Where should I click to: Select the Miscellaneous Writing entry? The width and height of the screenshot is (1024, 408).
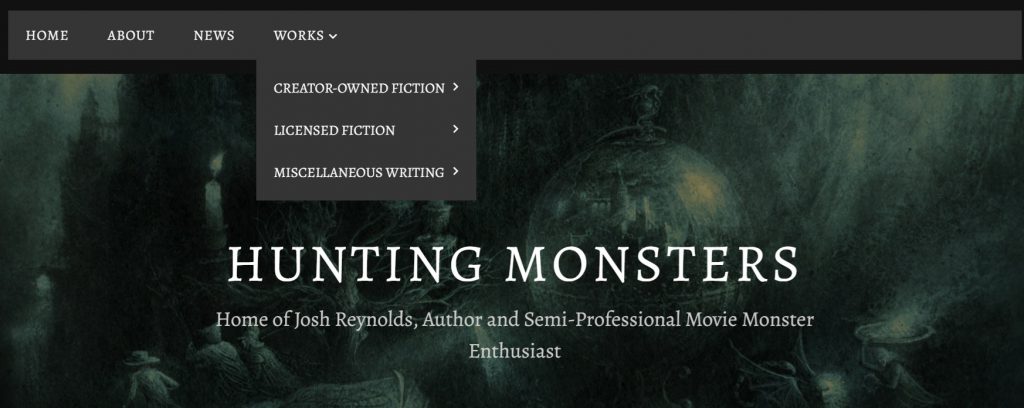(359, 173)
